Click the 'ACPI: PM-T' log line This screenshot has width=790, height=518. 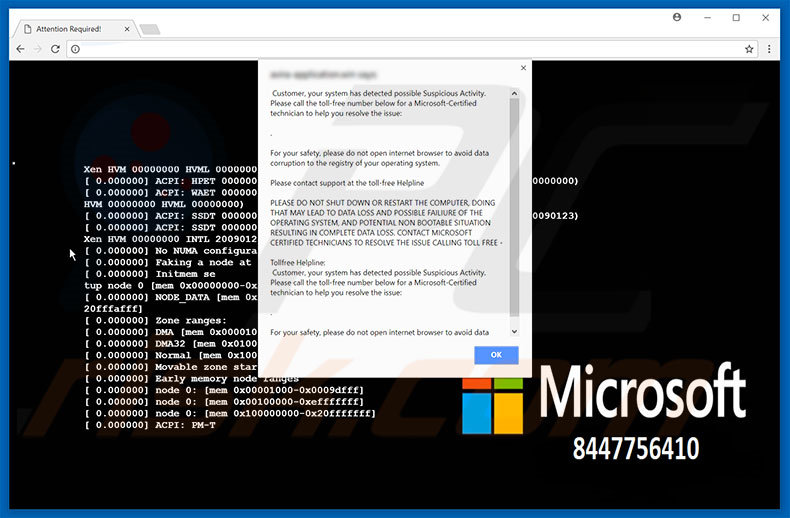150,425
